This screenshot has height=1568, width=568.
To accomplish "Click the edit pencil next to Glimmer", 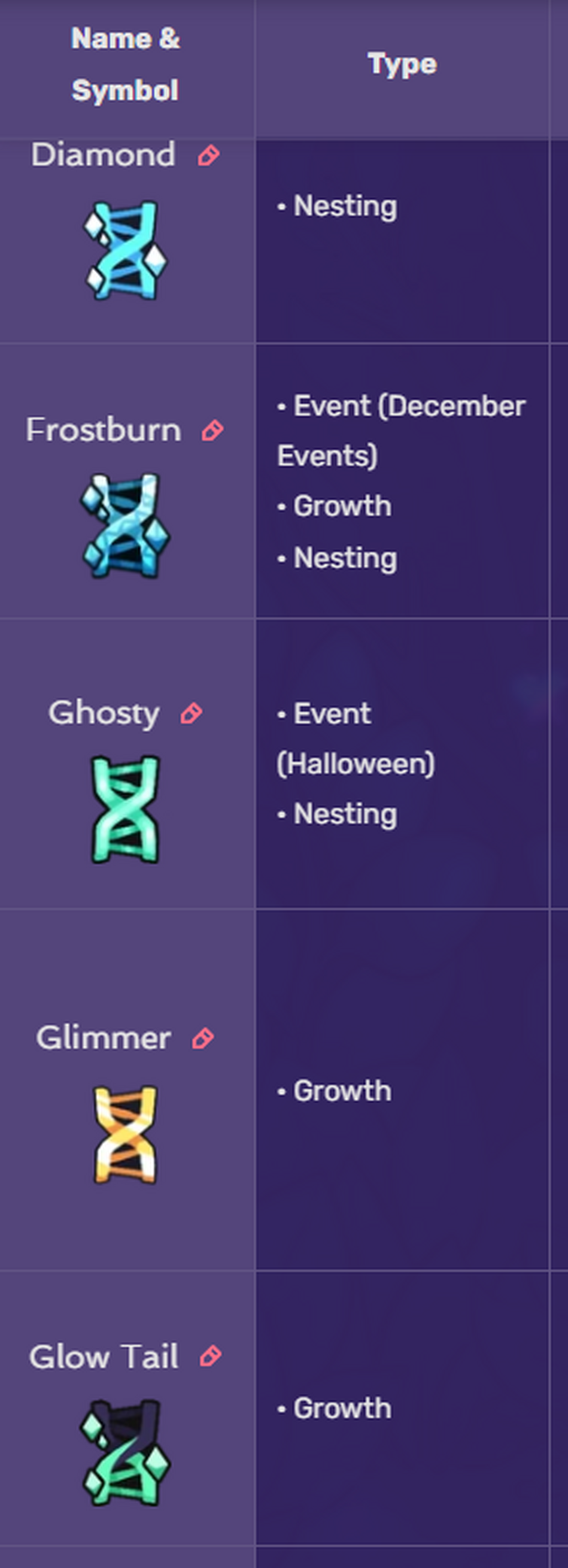I will (x=203, y=1038).
